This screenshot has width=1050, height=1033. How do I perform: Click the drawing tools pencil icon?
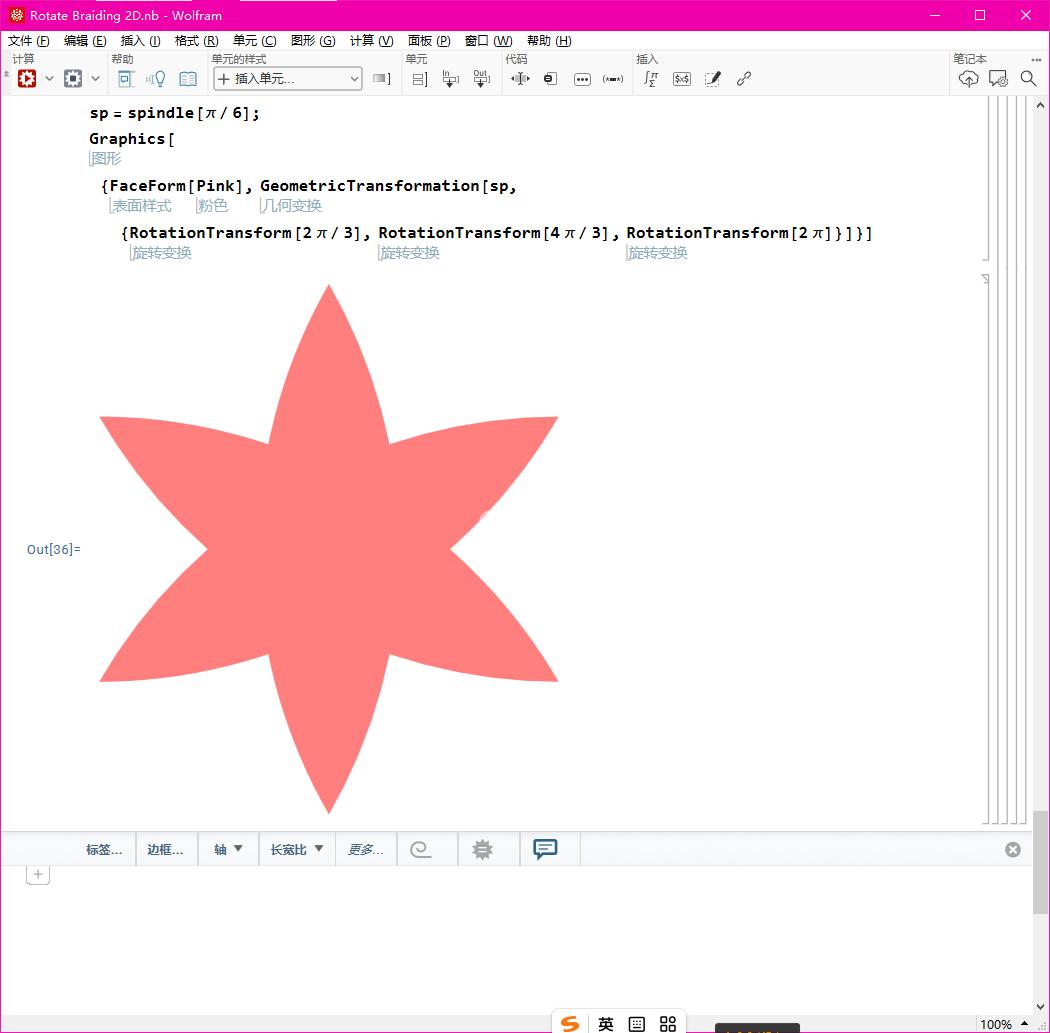click(712, 78)
